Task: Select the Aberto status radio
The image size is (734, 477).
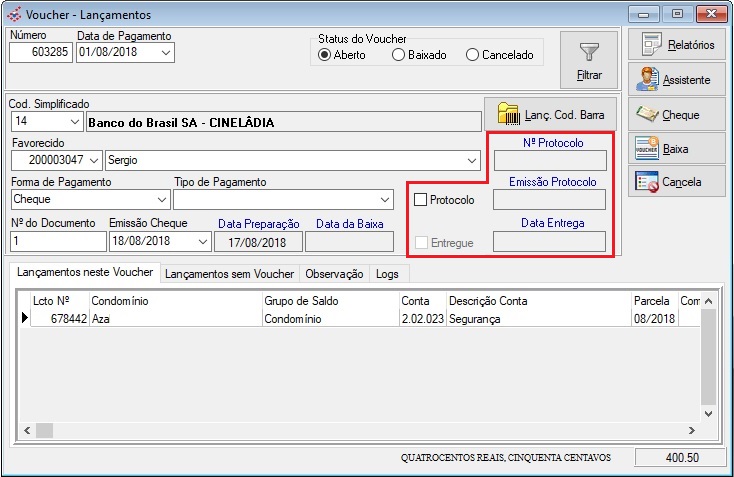Action: 325,55
